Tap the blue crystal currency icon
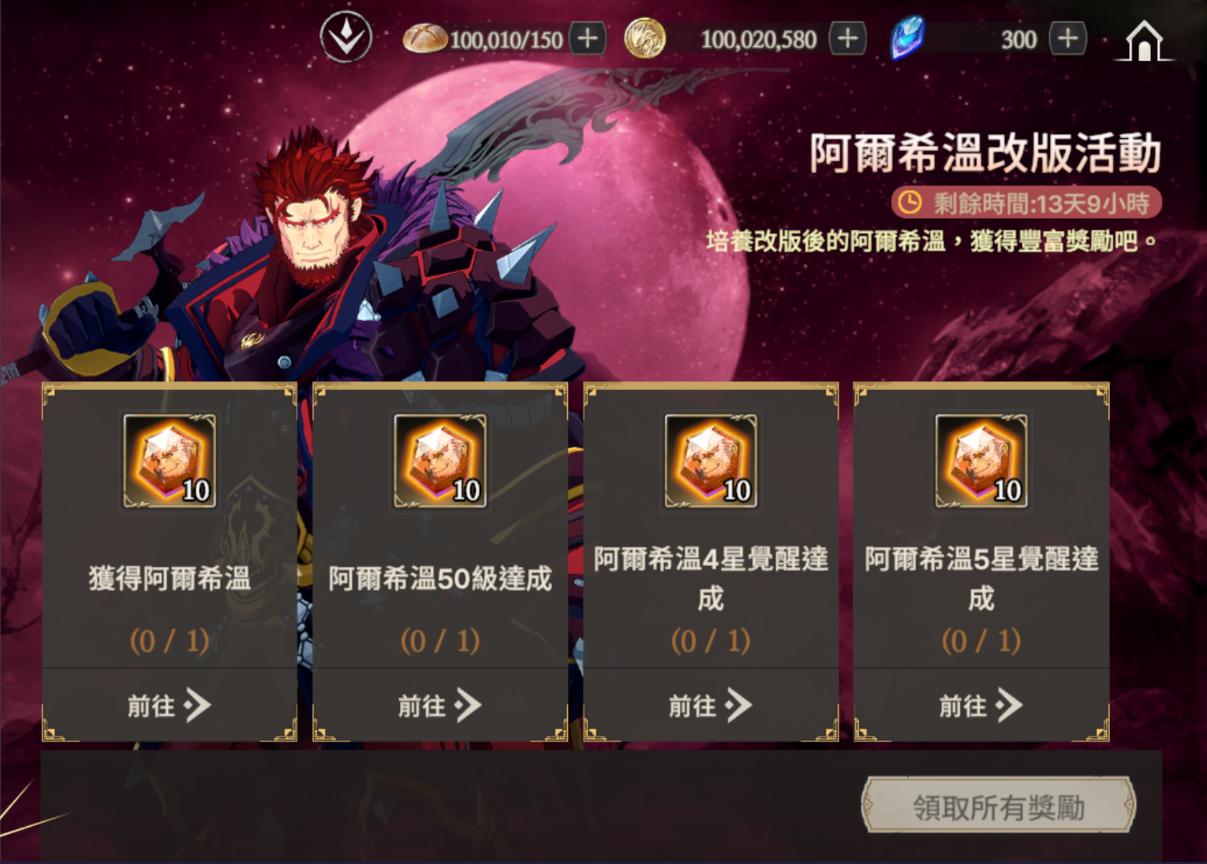The image size is (1207, 864). pos(907,39)
